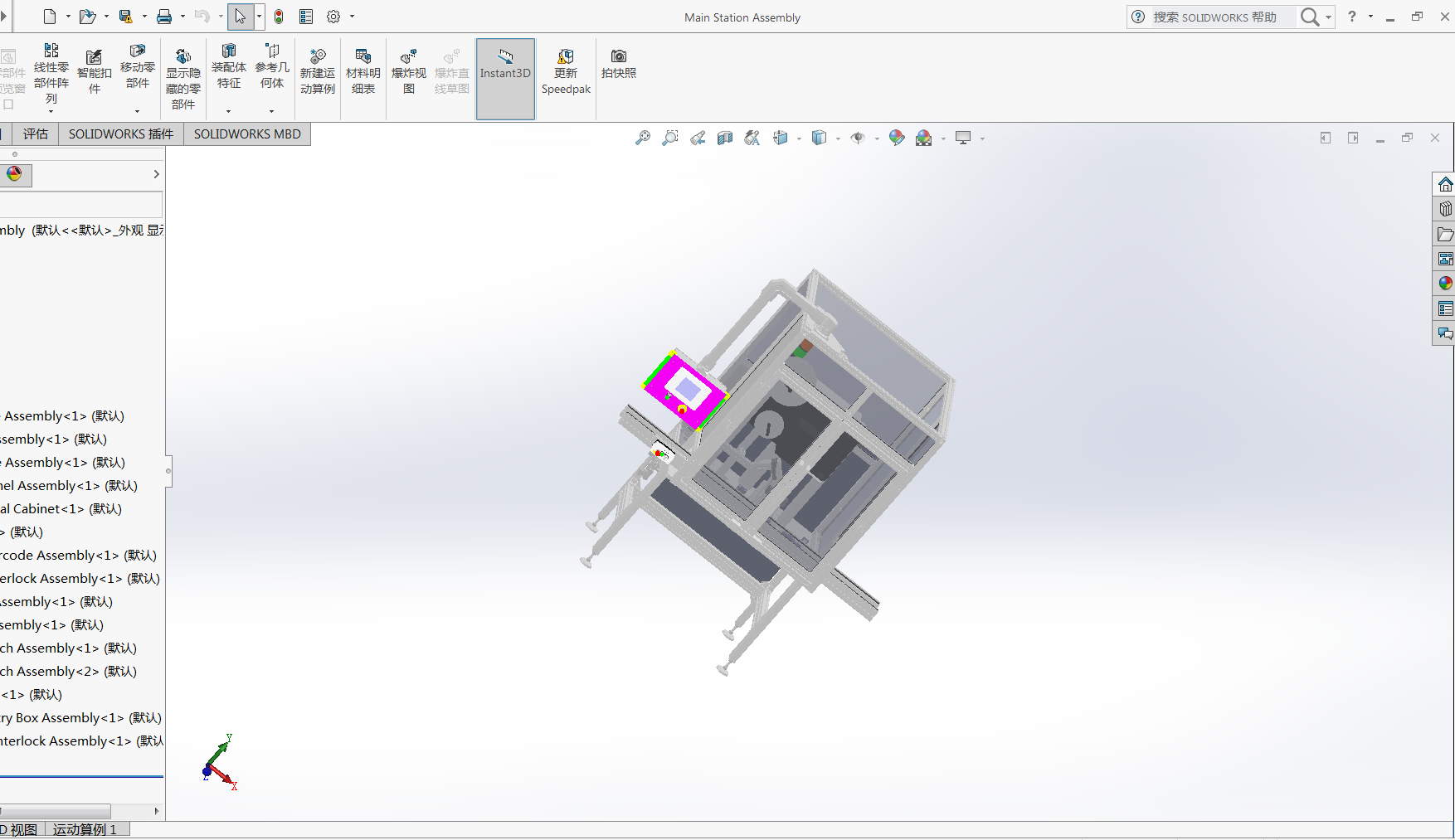
Task: Insert Bill of Materials (材料明细表)
Action: click(363, 71)
